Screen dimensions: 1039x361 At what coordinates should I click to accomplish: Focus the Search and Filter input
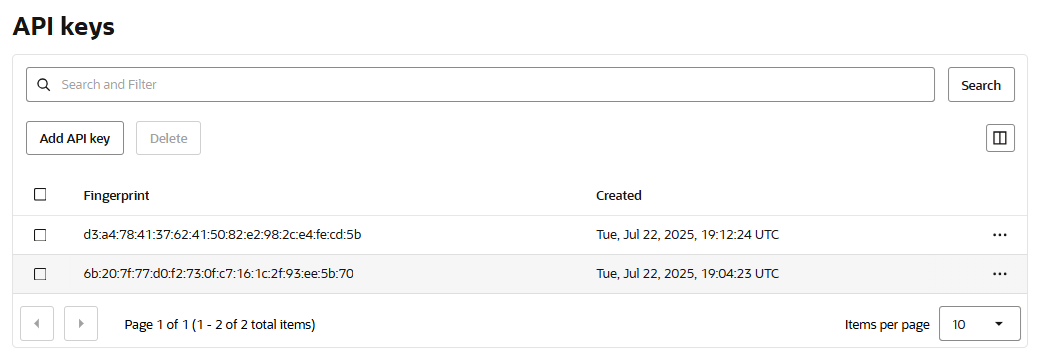pos(480,85)
